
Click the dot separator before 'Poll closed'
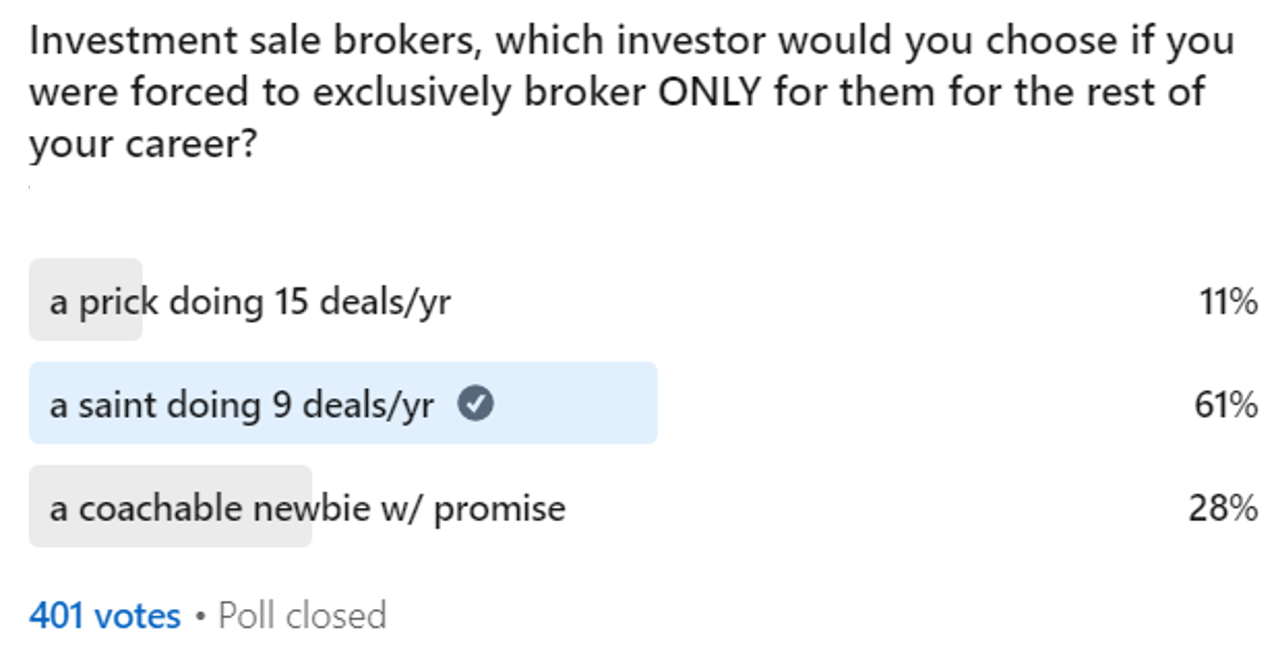[200, 616]
